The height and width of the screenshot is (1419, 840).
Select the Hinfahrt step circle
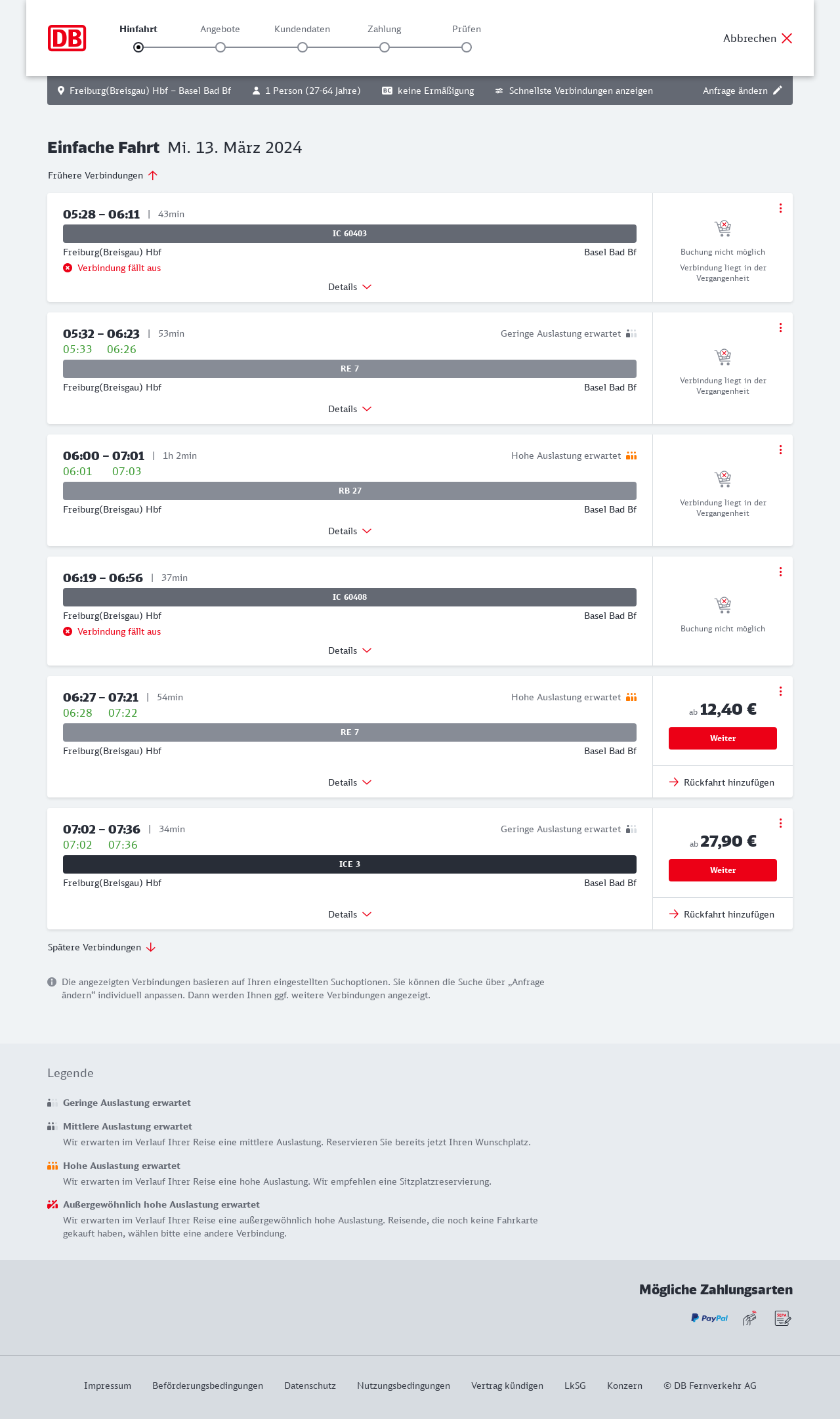(138, 47)
